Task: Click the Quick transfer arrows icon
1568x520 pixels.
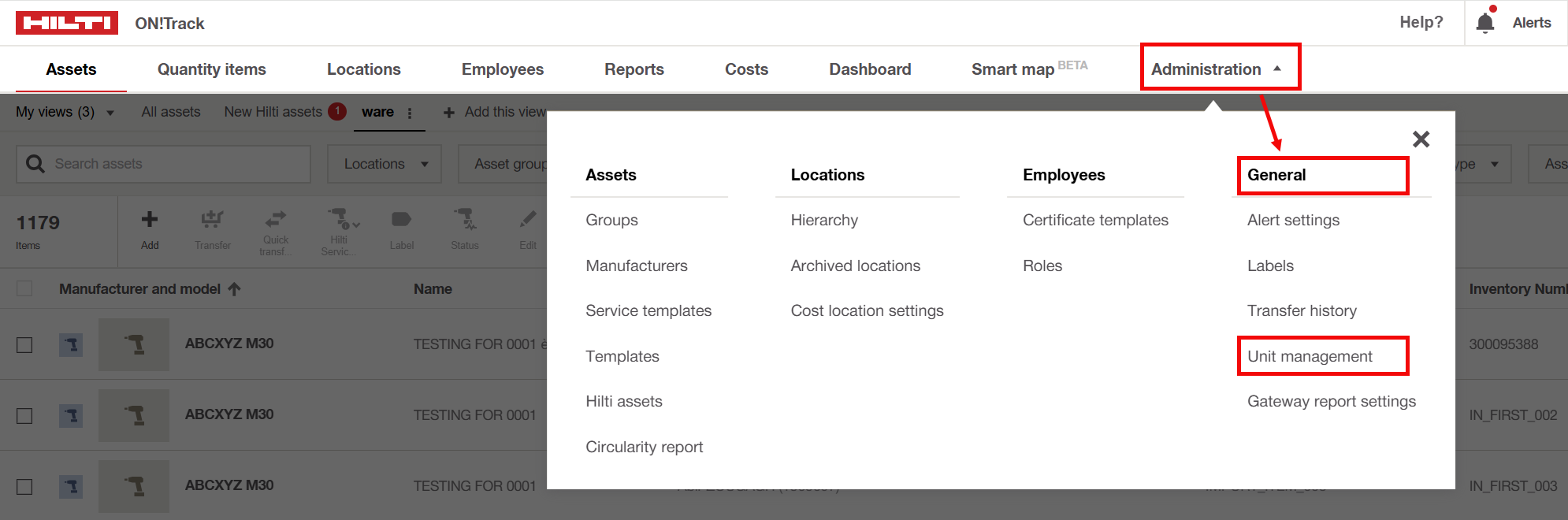Action: click(x=276, y=219)
